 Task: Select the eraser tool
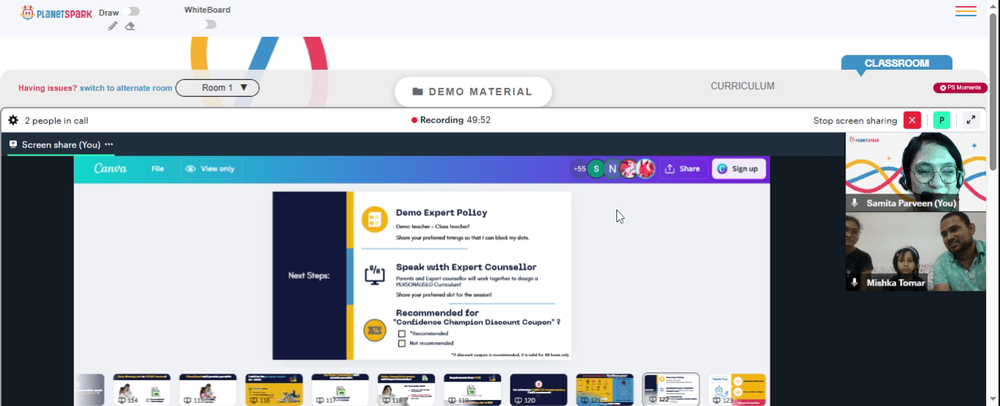tap(129, 26)
